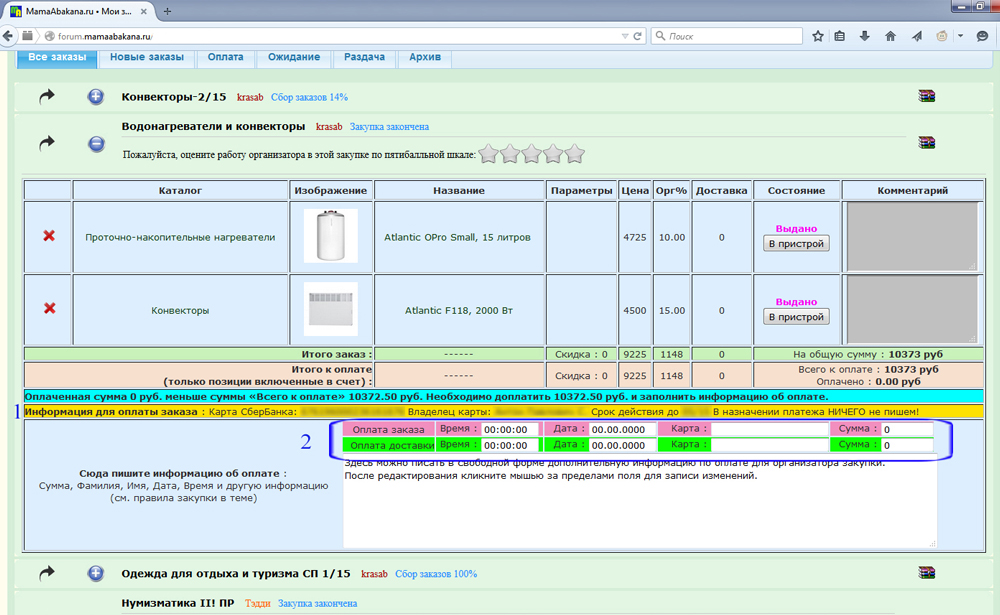This screenshot has width=1000, height=615.
Task: Delete the Atlantic F118 convector row
Action: click(48, 309)
